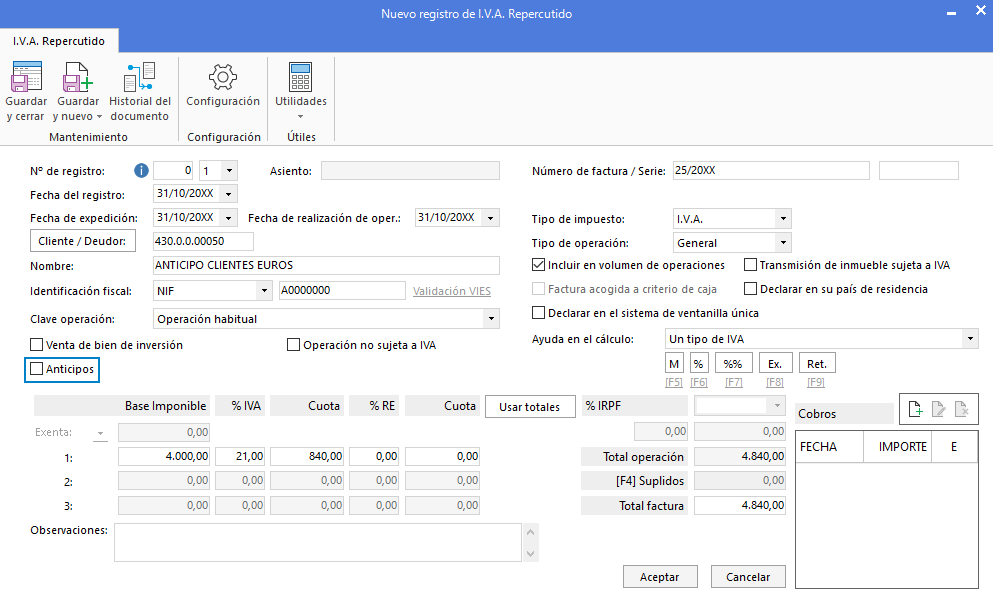The height and width of the screenshot is (604, 993).
Task: Click the %% calculation help button
Action: pos(733,363)
